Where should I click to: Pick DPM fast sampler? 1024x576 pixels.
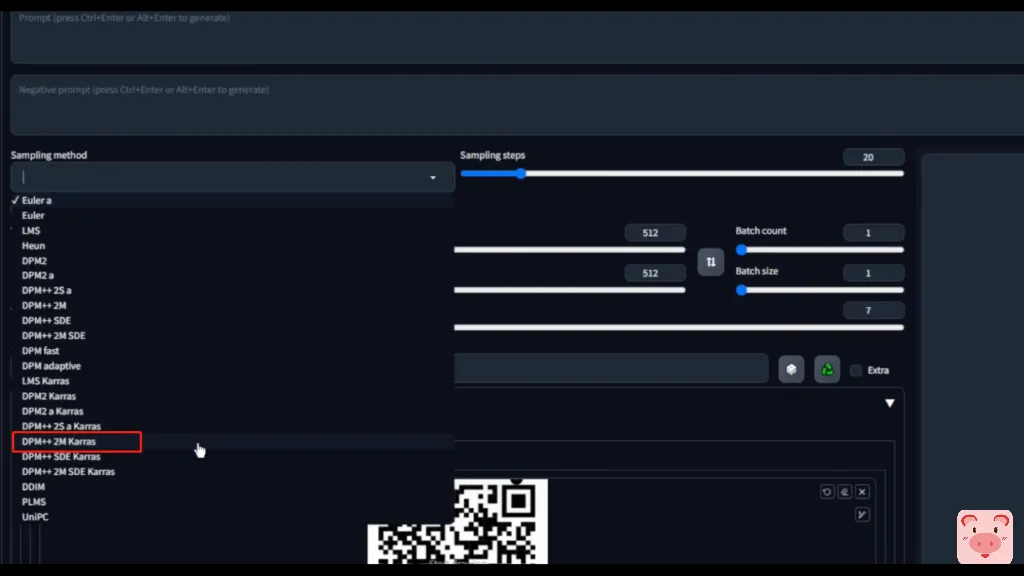[232, 351]
